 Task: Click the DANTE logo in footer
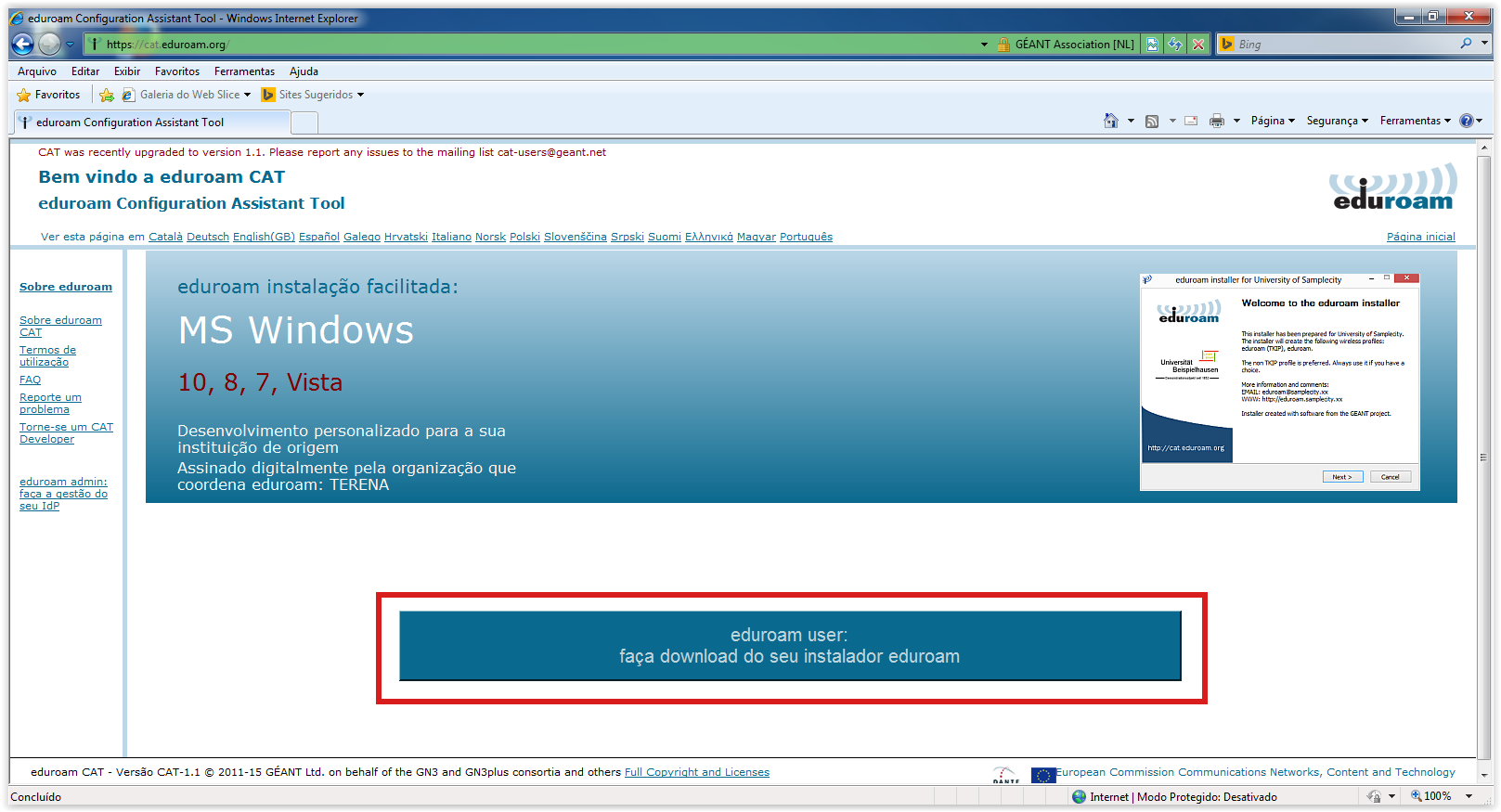1005,775
